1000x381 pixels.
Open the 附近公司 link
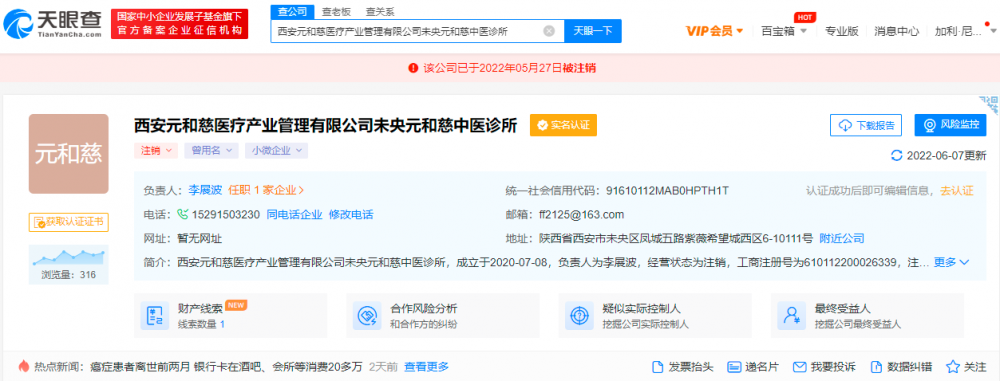[842, 239]
